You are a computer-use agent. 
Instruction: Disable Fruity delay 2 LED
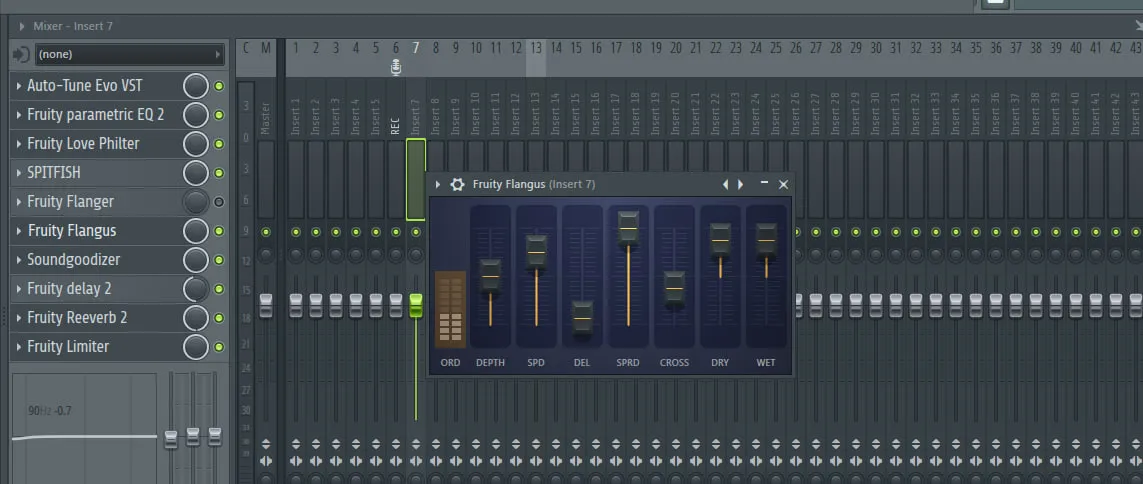(x=219, y=289)
